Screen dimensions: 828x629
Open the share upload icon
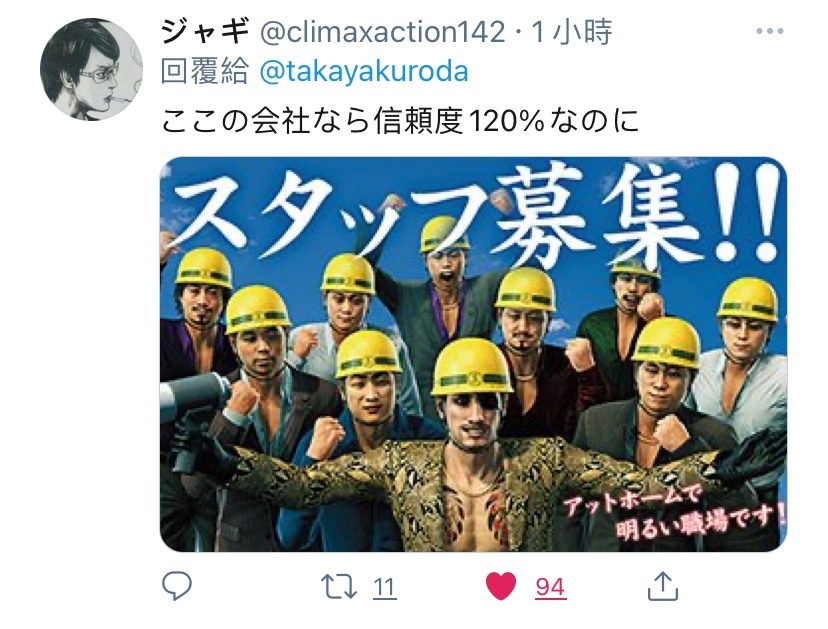tap(663, 586)
